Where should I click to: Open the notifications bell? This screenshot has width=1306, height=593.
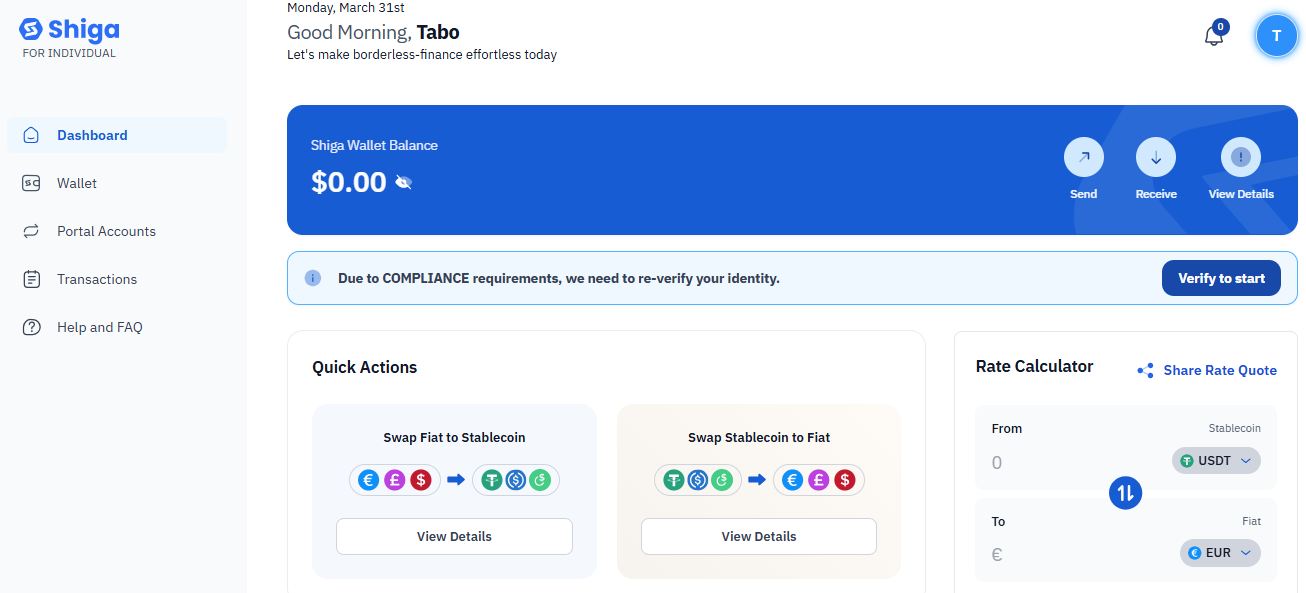[x=1214, y=36]
